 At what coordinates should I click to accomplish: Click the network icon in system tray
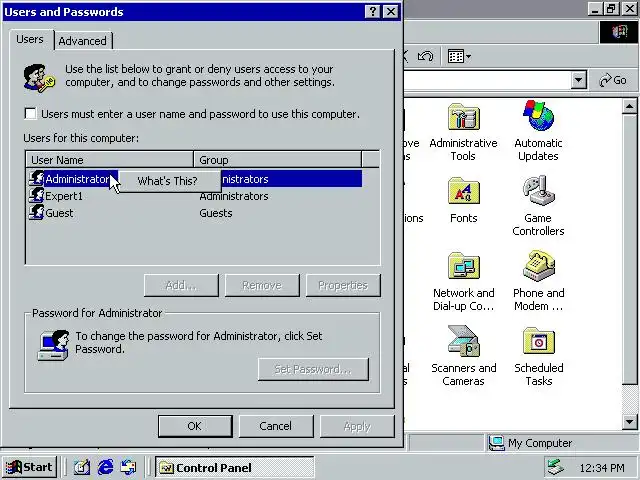pyautogui.click(x=556, y=467)
